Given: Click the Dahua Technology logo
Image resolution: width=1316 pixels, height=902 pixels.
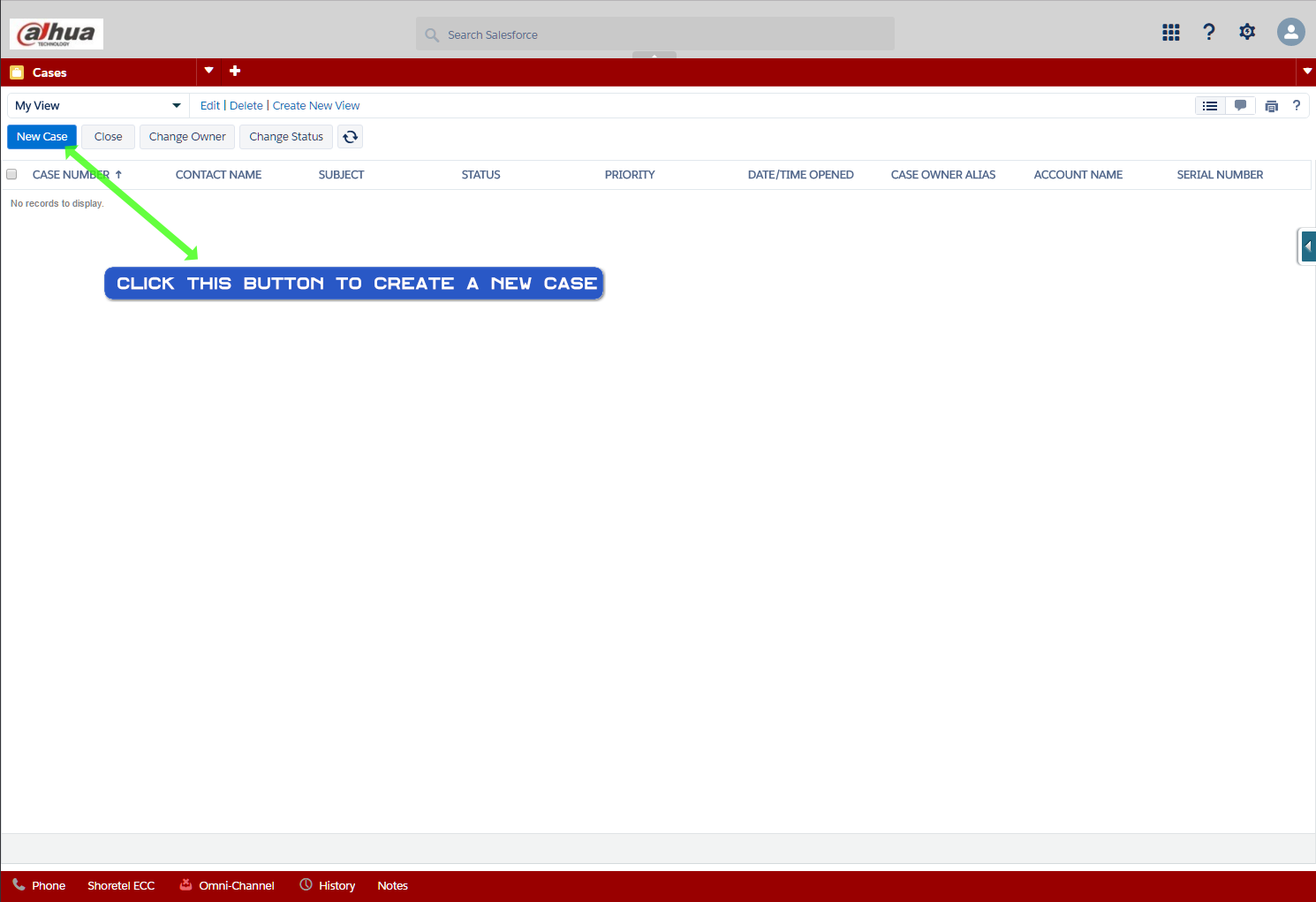Looking at the screenshot, I should tap(57, 34).
